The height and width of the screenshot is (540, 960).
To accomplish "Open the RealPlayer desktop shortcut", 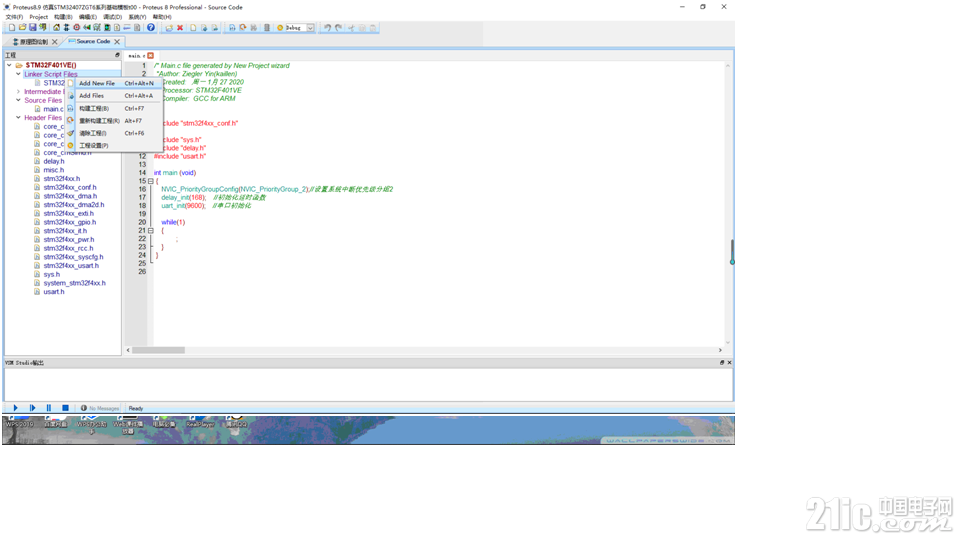I will click(200, 422).
